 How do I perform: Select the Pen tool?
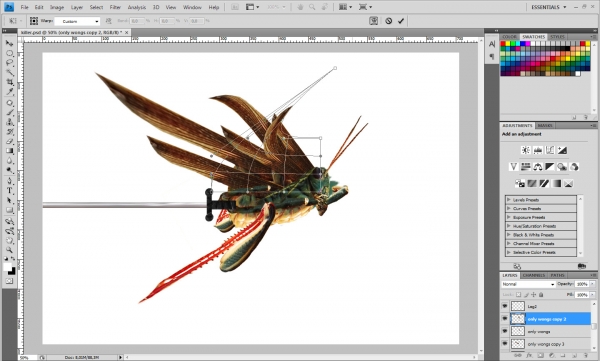pos(10,181)
